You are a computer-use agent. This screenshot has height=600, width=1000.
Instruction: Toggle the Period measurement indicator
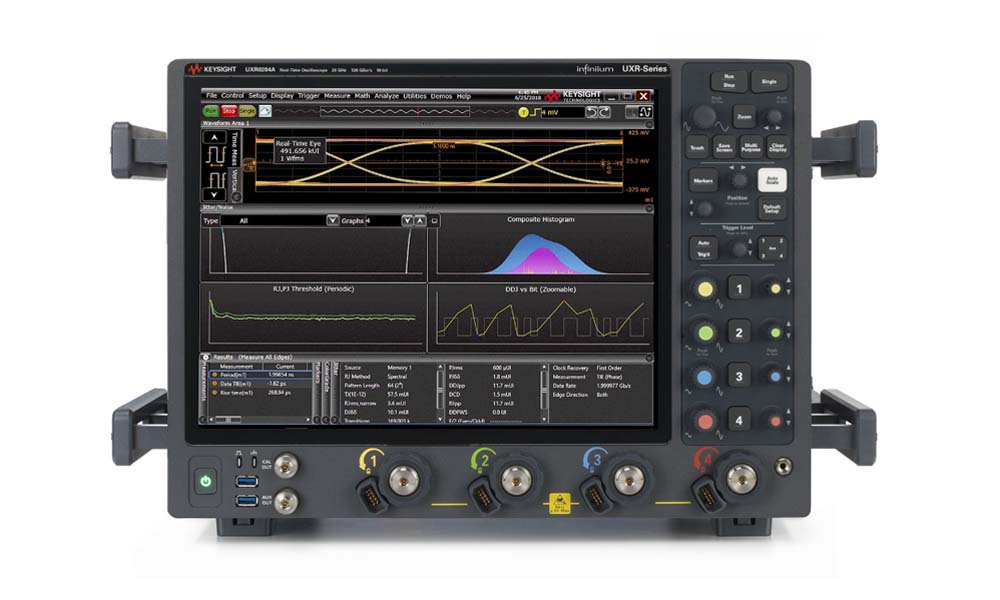[212, 375]
